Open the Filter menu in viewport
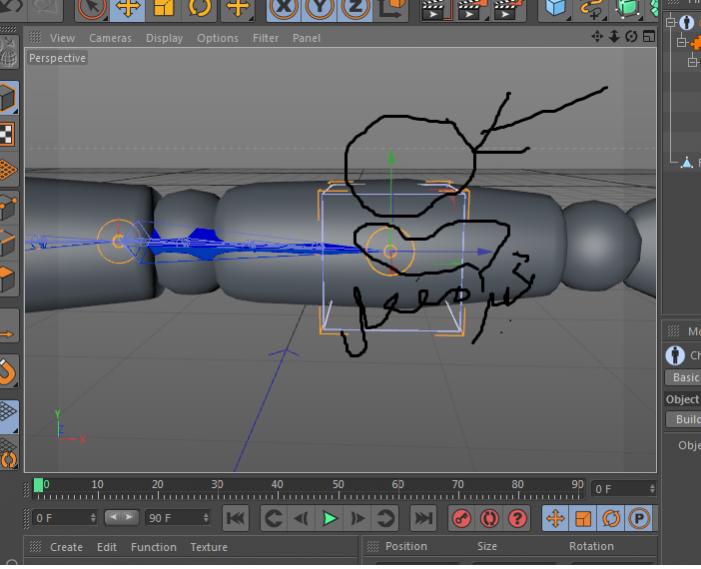701x569 pixels. click(x=265, y=38)
